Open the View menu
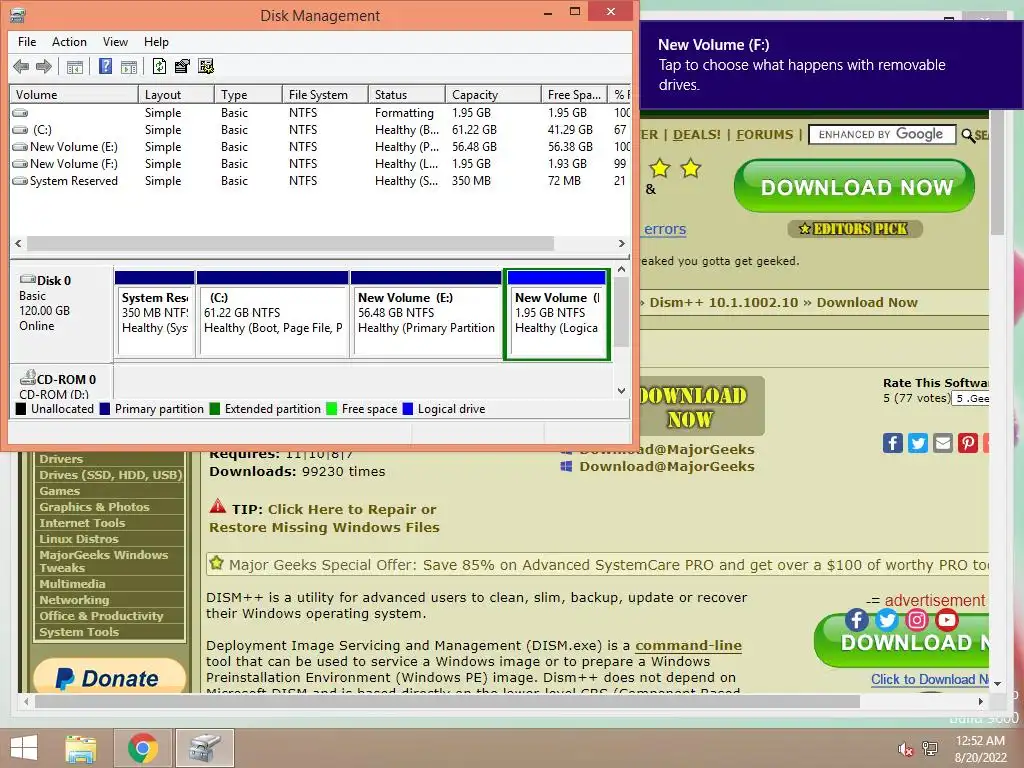 115,42
